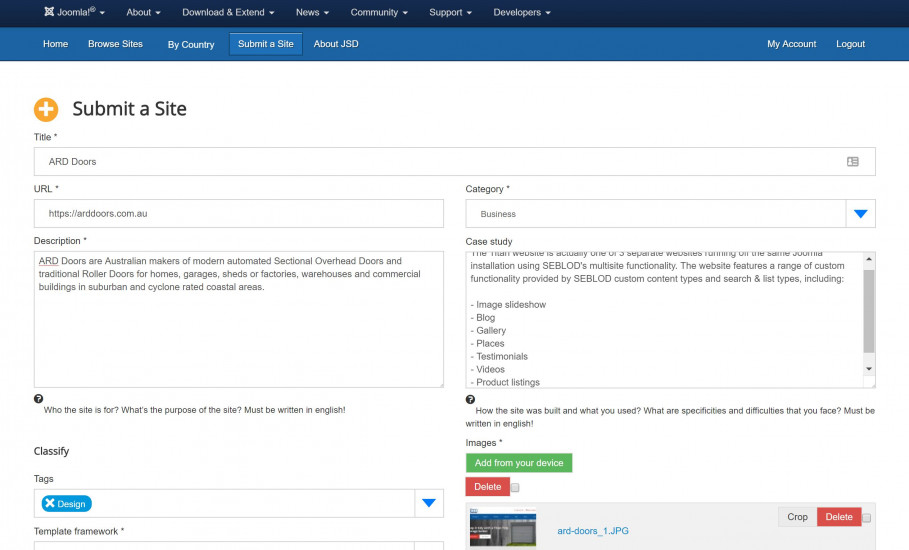909x550 pixels.
Task: Open the About dropdown menu
Action: coord(143,12)
